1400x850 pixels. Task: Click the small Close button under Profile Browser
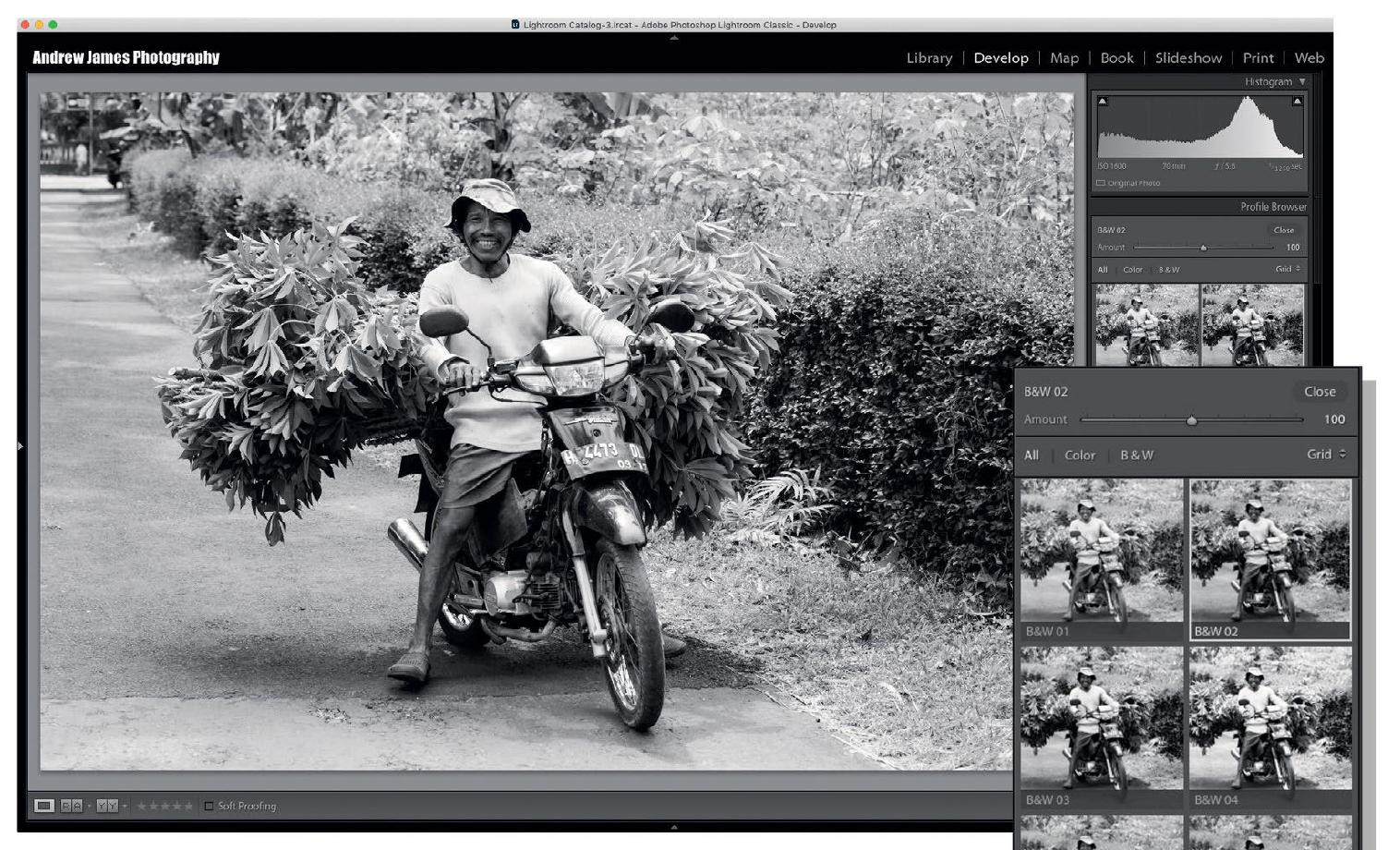pos(1284,230)
